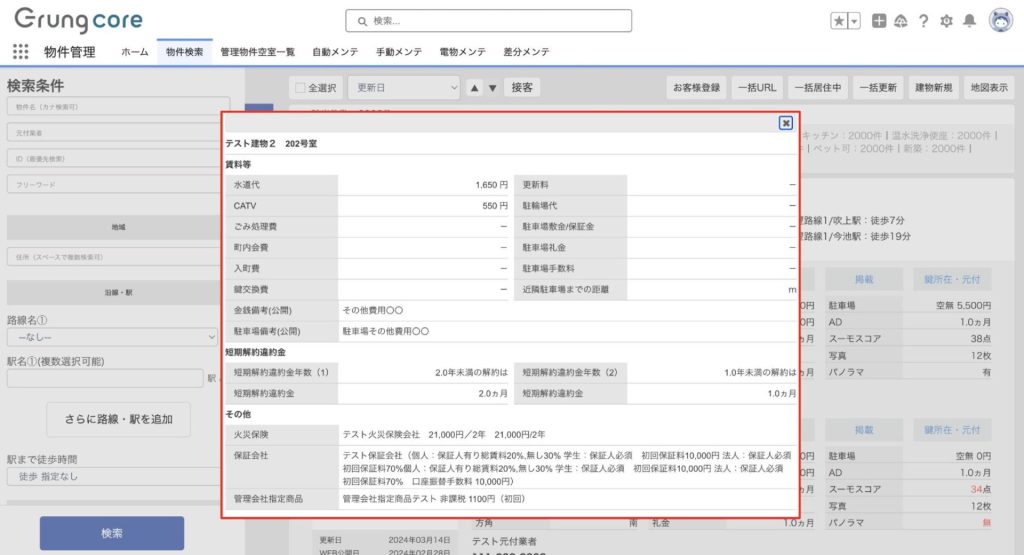This screenshot has width=1024, height=555.
Task: Sort ascending with the up triangle
Action: click(475, 88)
